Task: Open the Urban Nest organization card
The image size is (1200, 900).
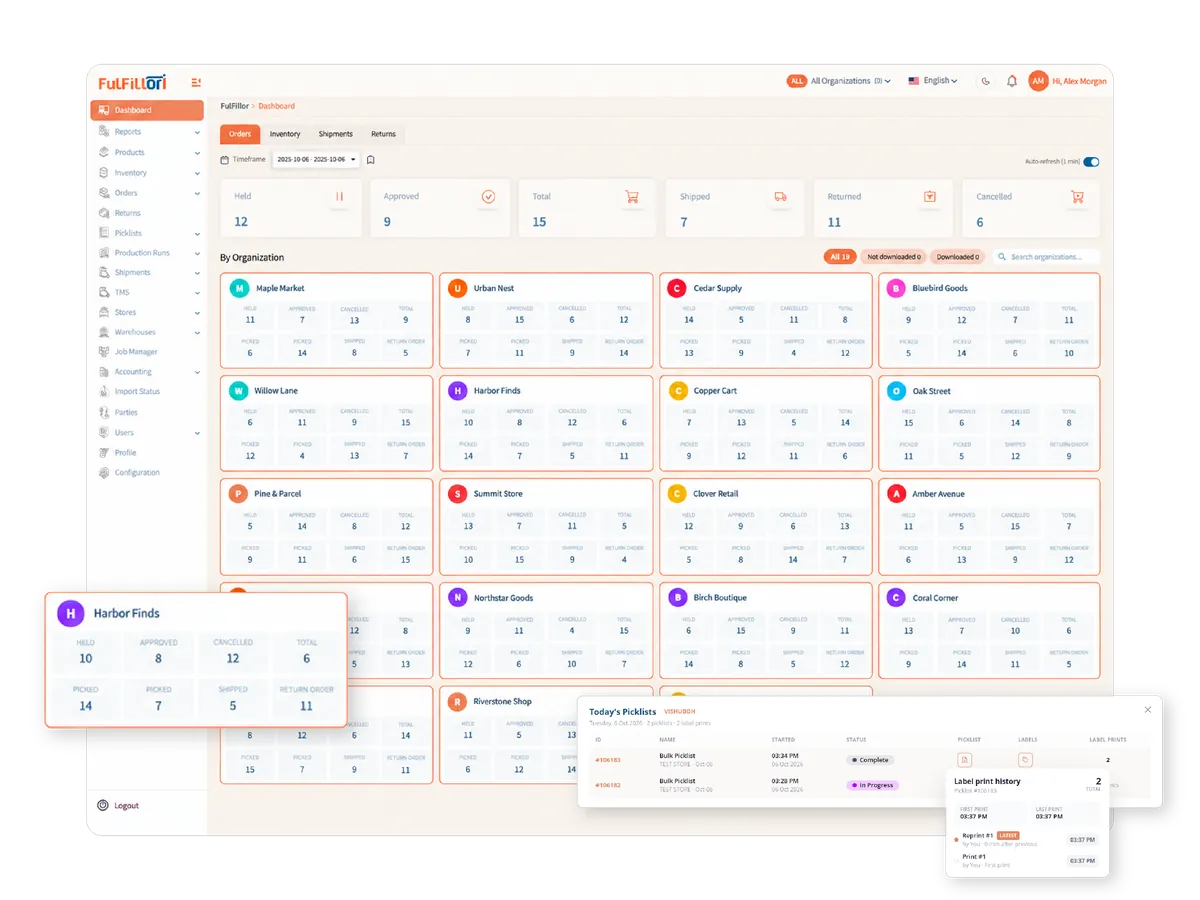Action: pos(546,320)
